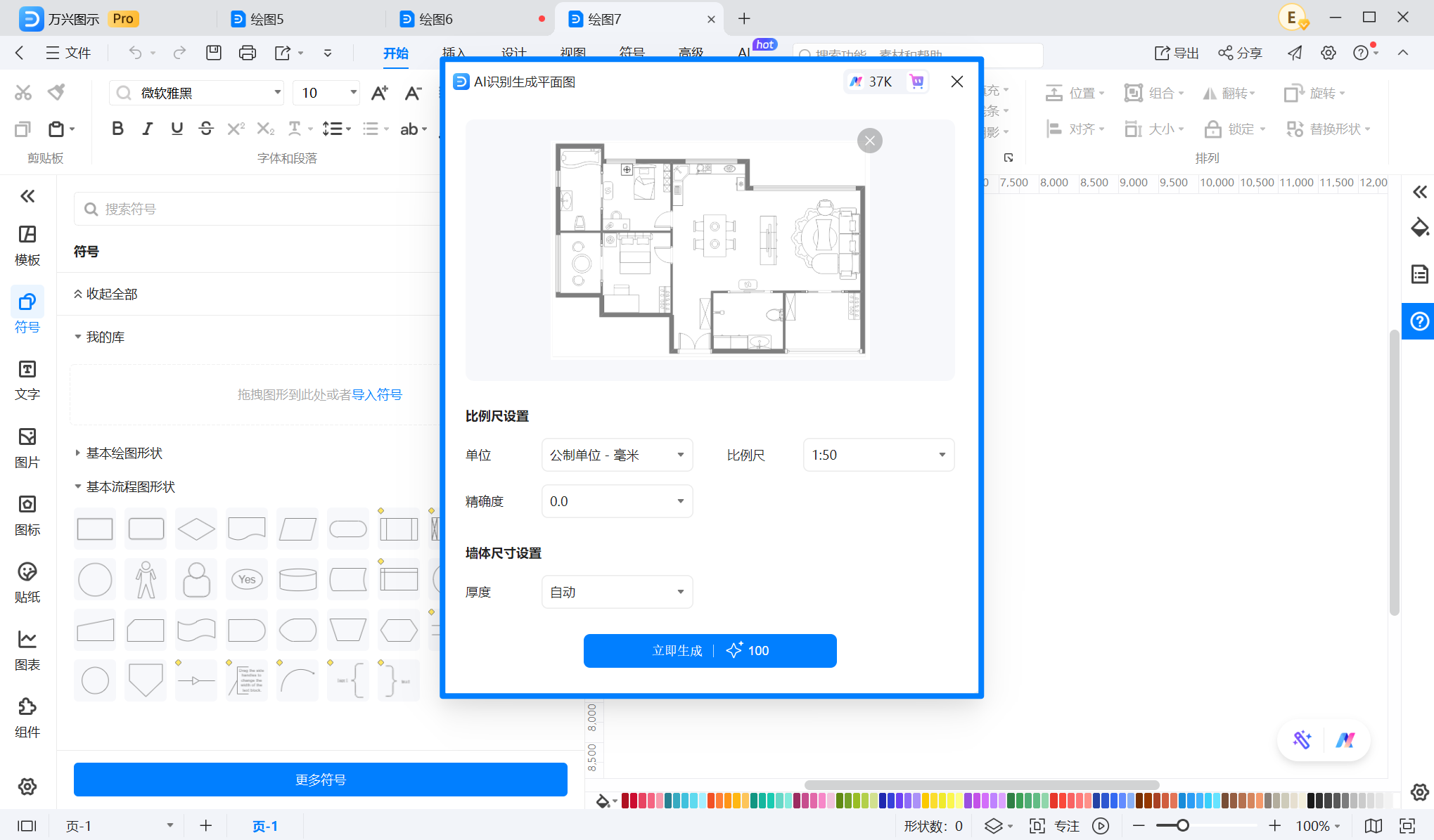Viewport: 1434px width, 840px height.
Task: Toggle 专注 focus mode in status bar
Action: (1055, 826)
